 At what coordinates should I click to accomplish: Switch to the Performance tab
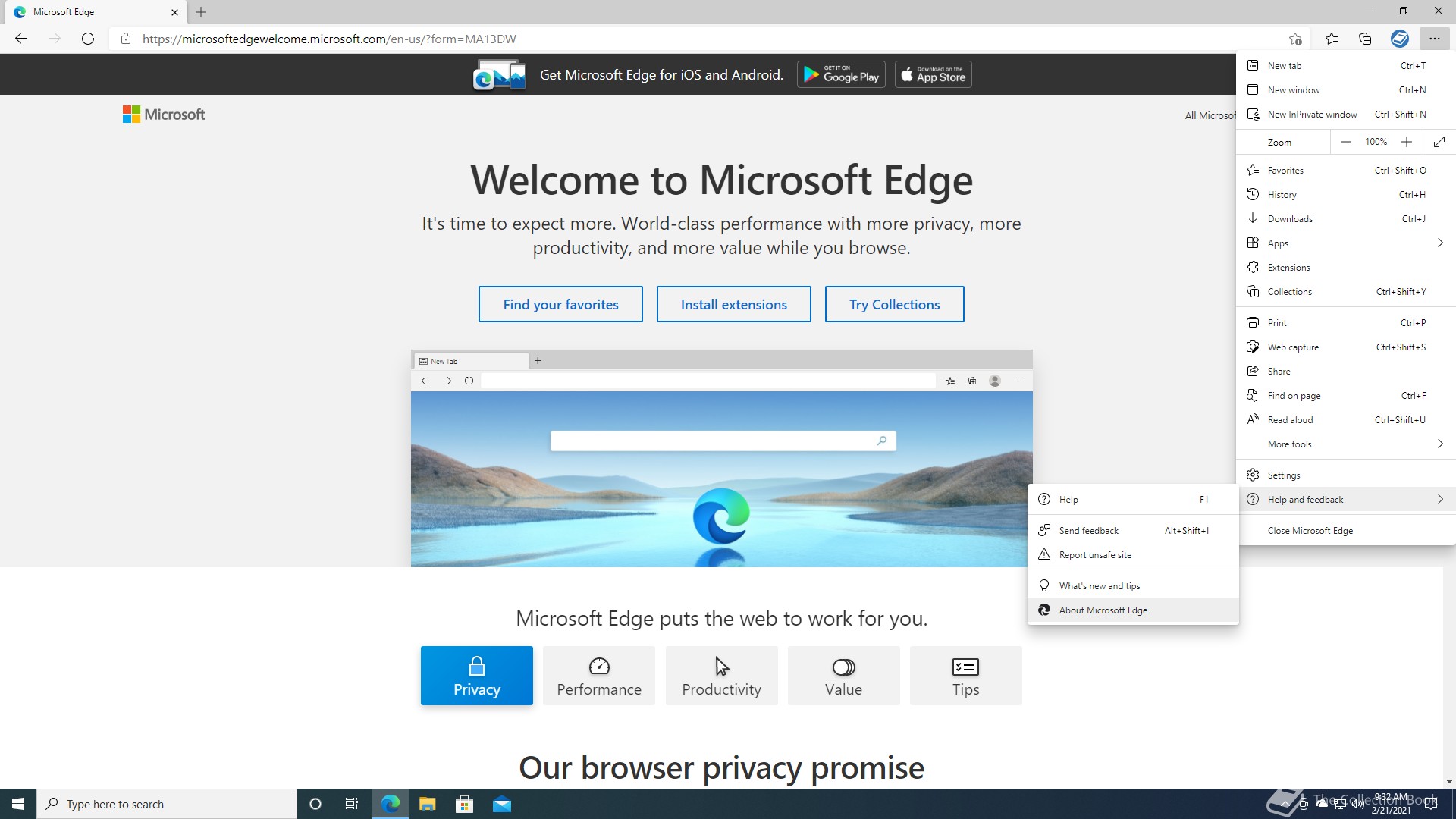(599, 676)
